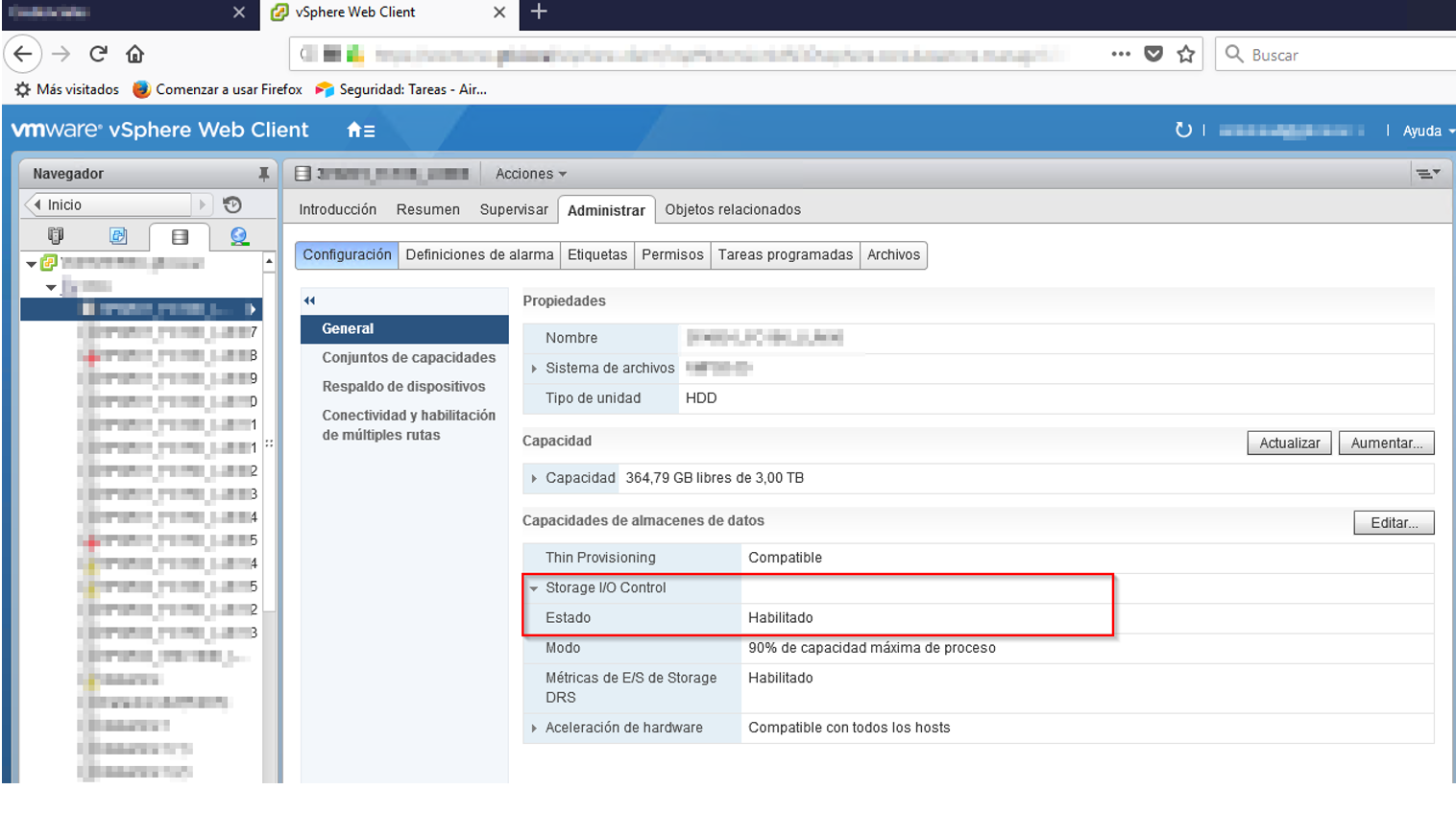Pin the Navegador panel
Viewport: 1456px width, 814px height.
pos(263,174)
